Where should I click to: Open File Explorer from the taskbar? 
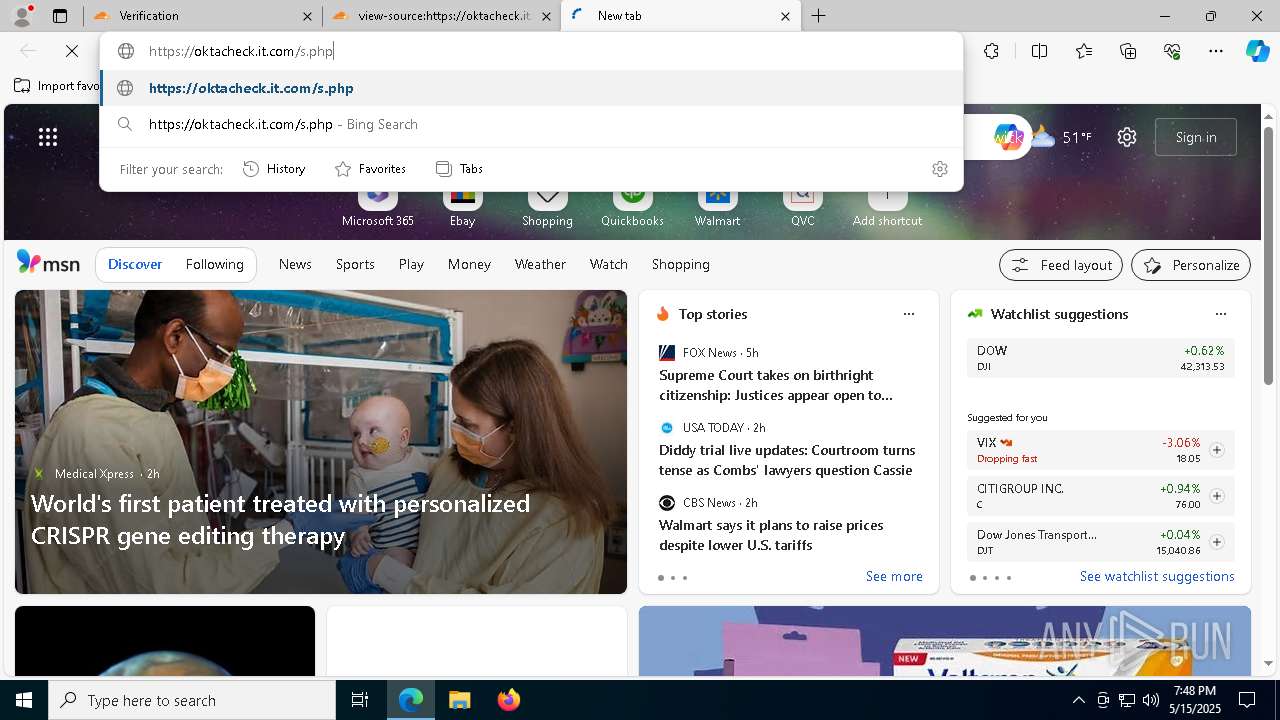[460, 700]
